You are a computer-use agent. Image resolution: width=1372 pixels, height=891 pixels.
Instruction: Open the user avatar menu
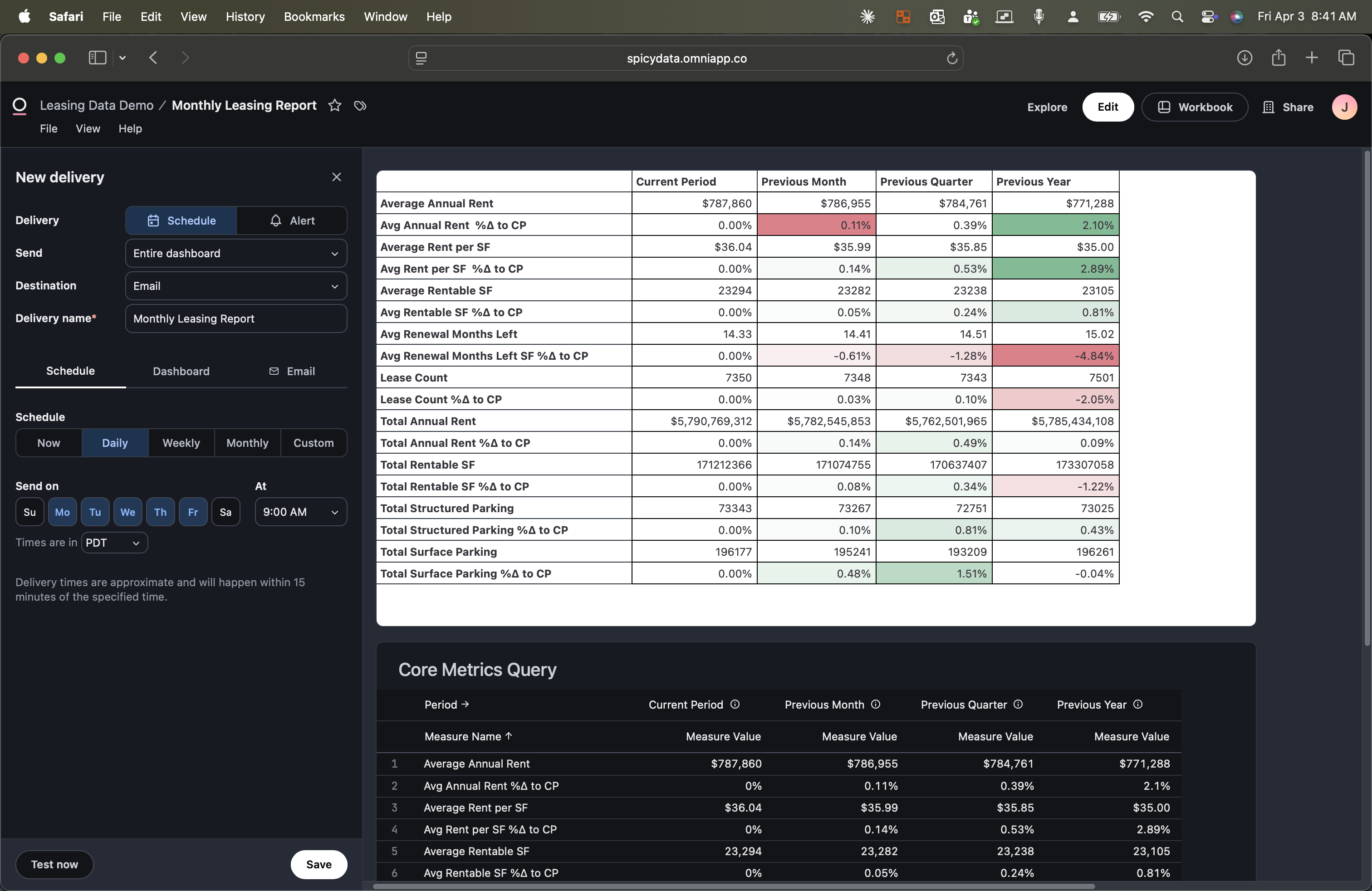click(x=1344, y=107)
